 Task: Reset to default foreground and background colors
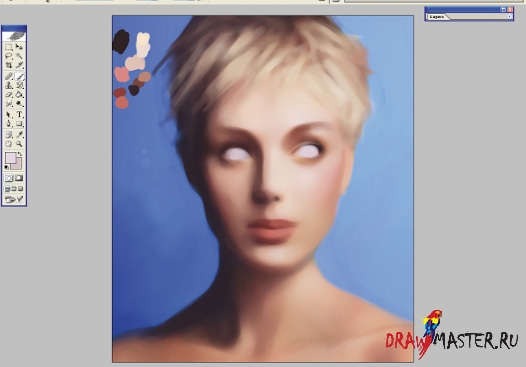click(7, 167)
